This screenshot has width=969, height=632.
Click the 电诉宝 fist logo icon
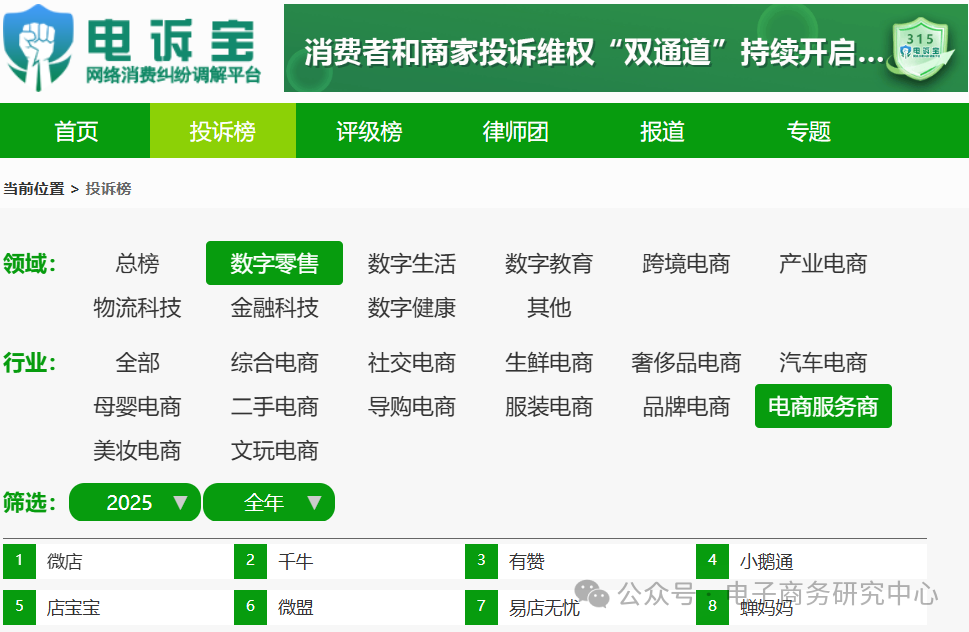pyautogui.click(x=38, y=44)
